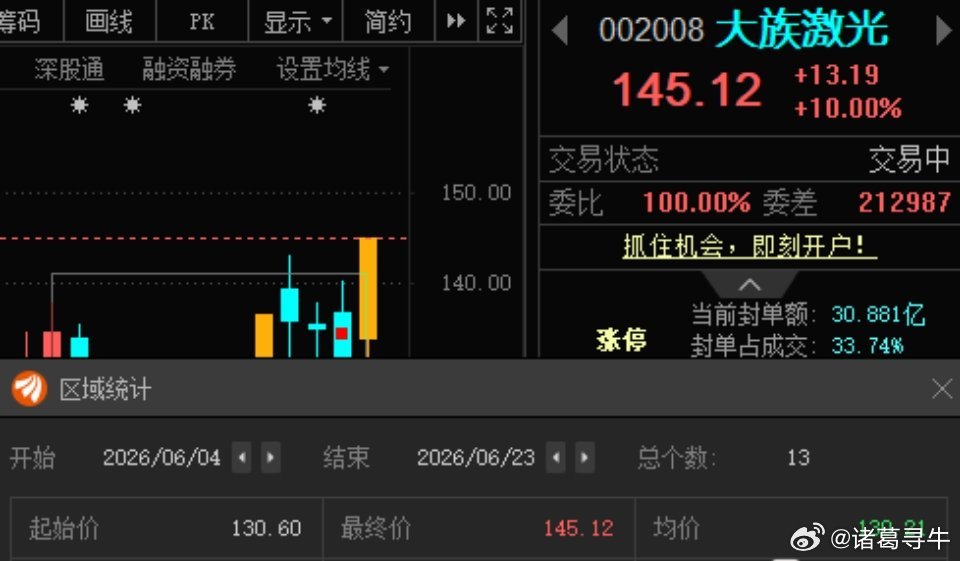Click the double-arrow more tools icon
The image size is (960, 561).
tap(456, 21)
